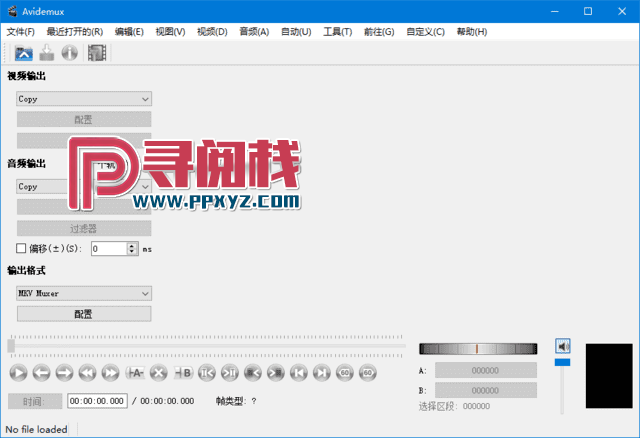Step forward with the right-arrow button
Viewport: 640px width, 438px height.
(64, 373)
